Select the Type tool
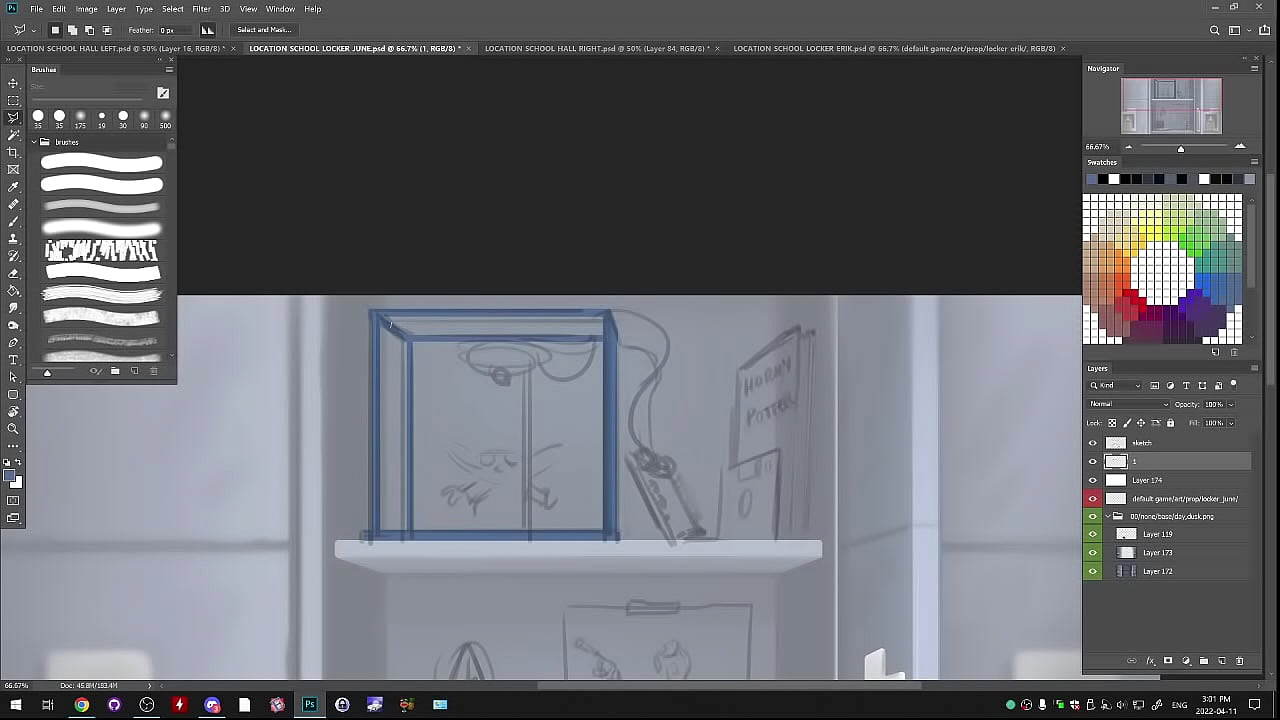The height and width of the screenshot is (720, 1280). tap(13, 360)
